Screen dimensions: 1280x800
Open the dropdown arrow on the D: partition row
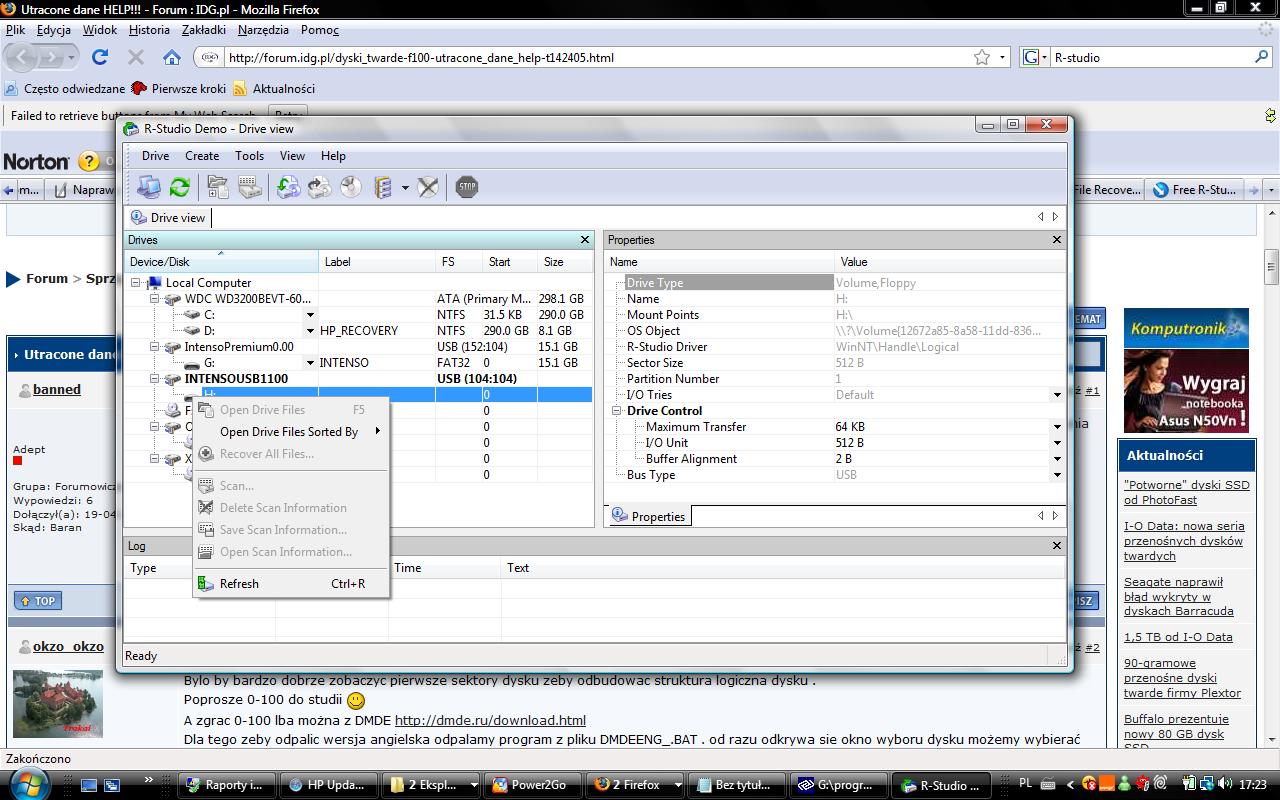click(x=310, y=331)
